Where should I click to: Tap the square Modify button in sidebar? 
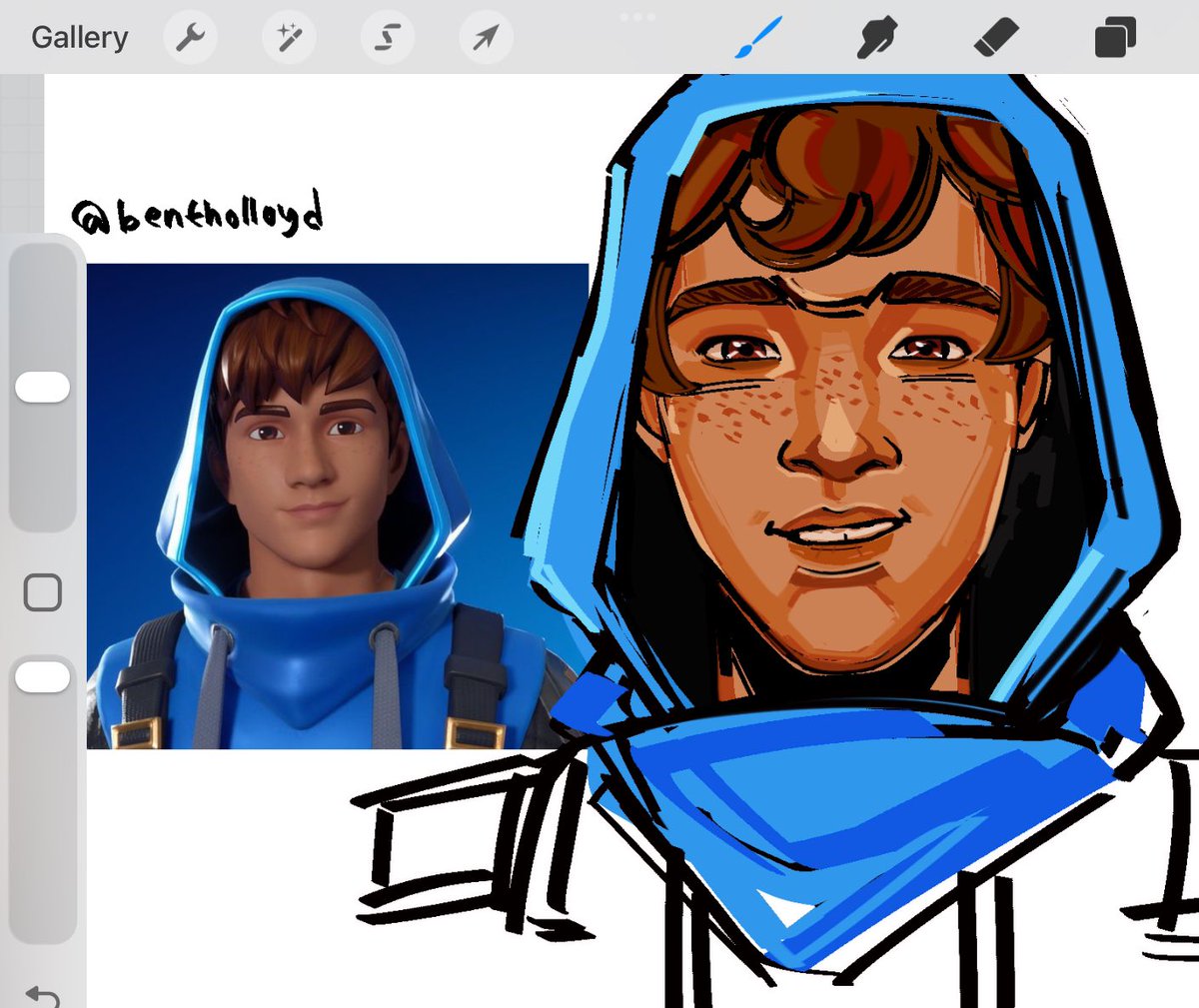[x=42, y=592]
